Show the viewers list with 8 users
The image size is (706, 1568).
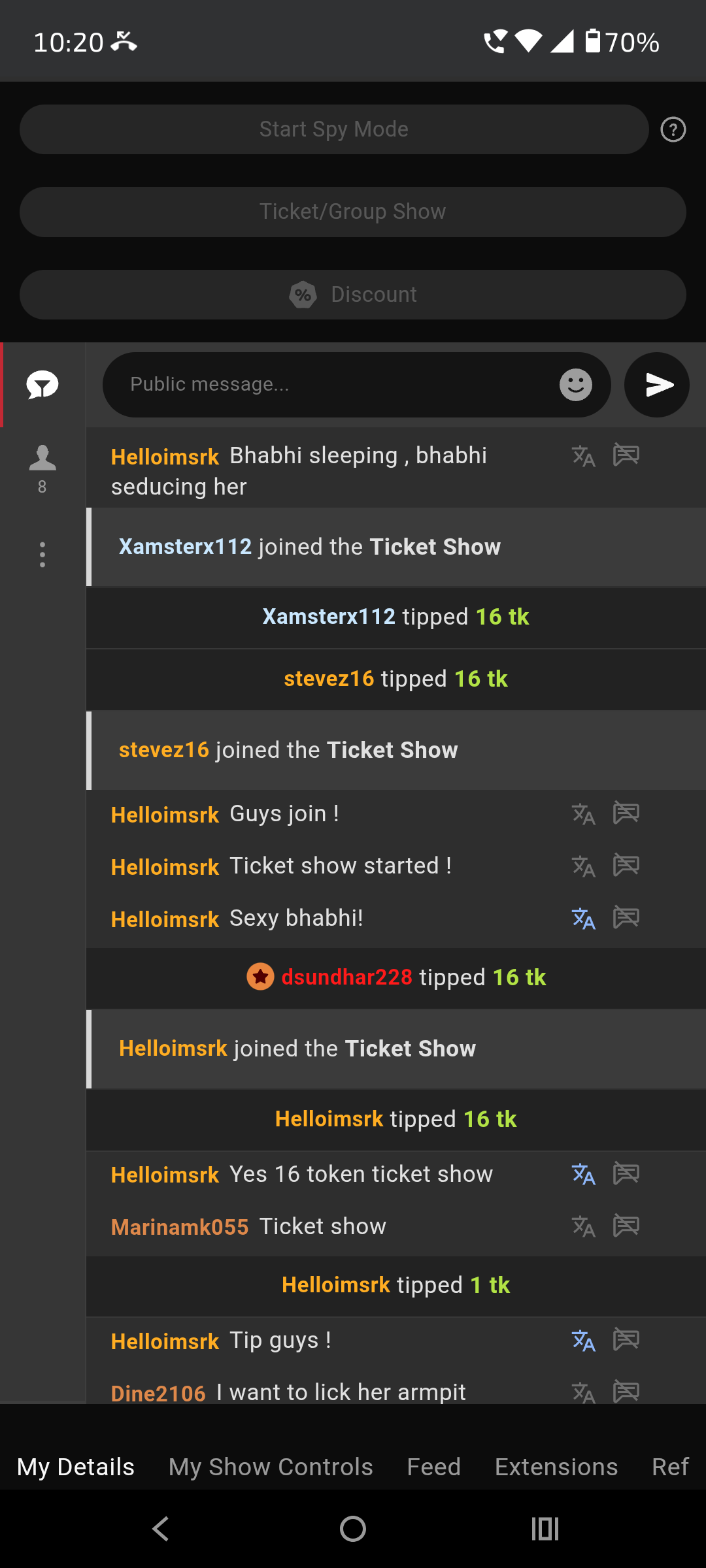pyautogui.click(x=42, y=468)
